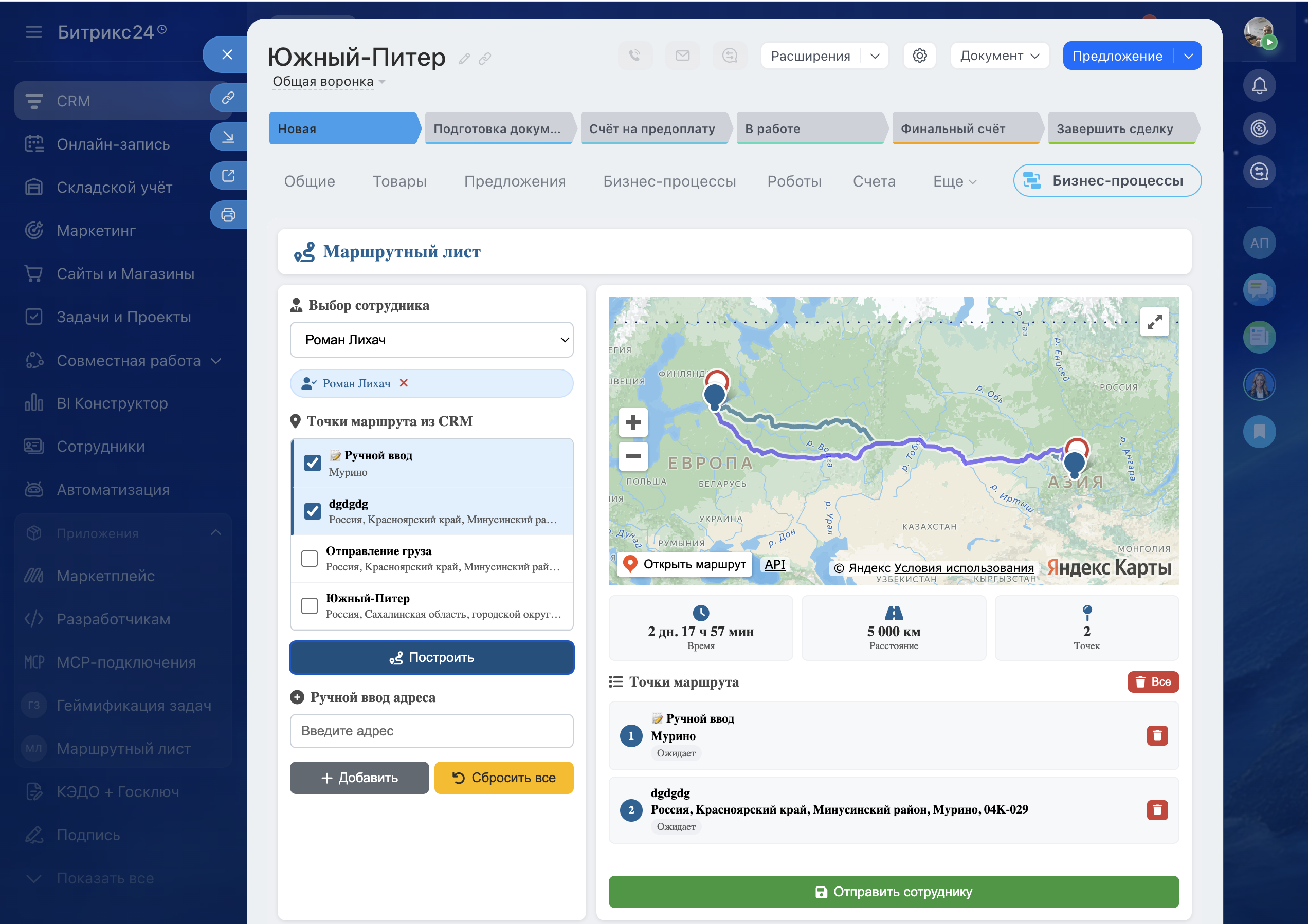1308x924 pixels.
Task: Delete route point 1 Мурино
Action: pyautogui.click(x=1156, y=735)
